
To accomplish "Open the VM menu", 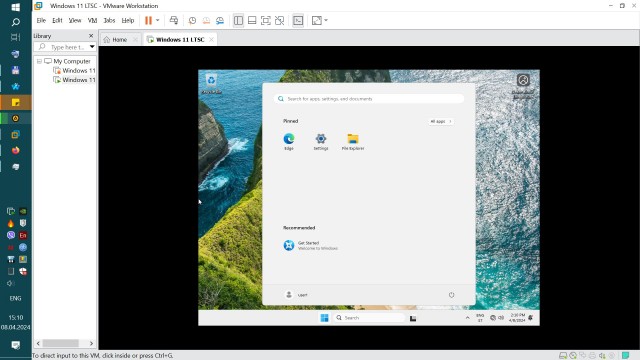I will tap(92, 20).
